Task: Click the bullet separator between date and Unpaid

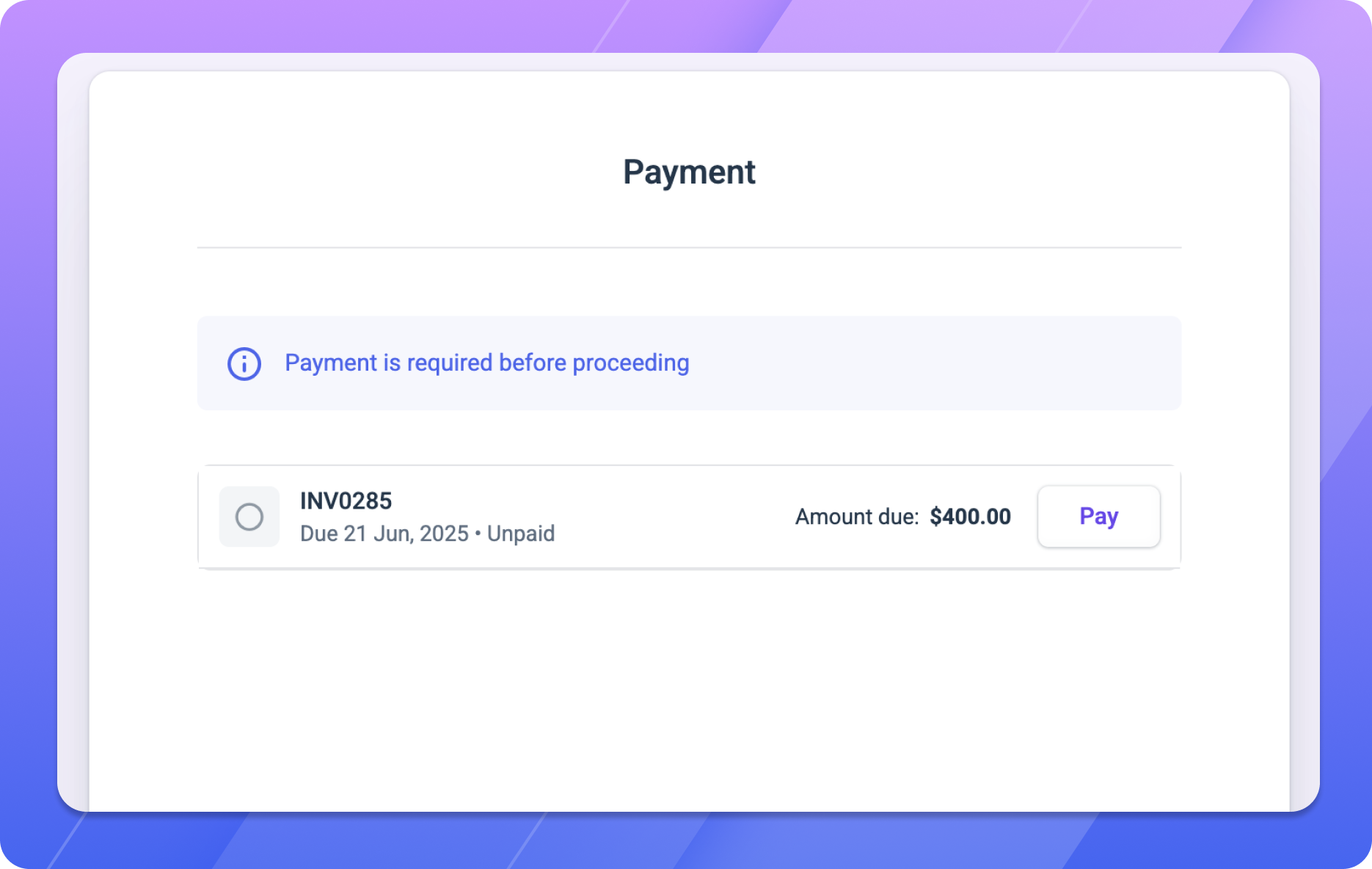Action: [478, 534]
